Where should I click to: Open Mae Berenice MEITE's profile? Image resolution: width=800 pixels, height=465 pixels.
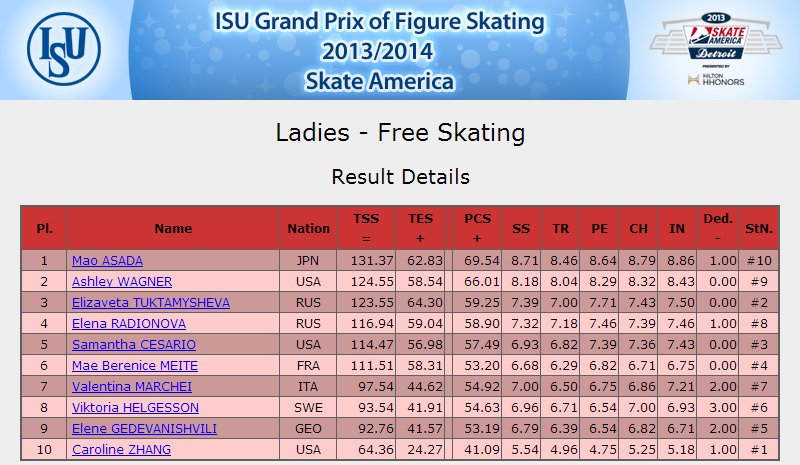[x=135, y=365]
